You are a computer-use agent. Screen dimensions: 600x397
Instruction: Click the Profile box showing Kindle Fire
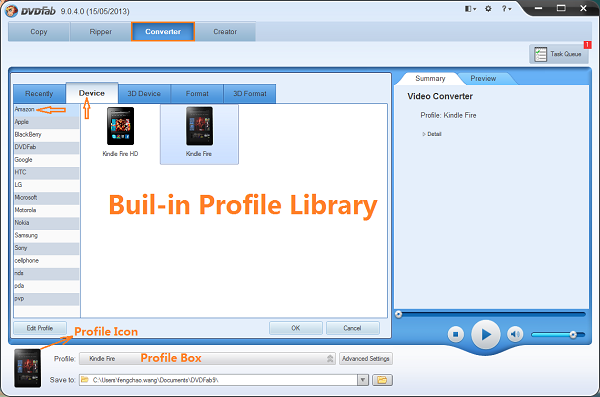tap(207, 359)
